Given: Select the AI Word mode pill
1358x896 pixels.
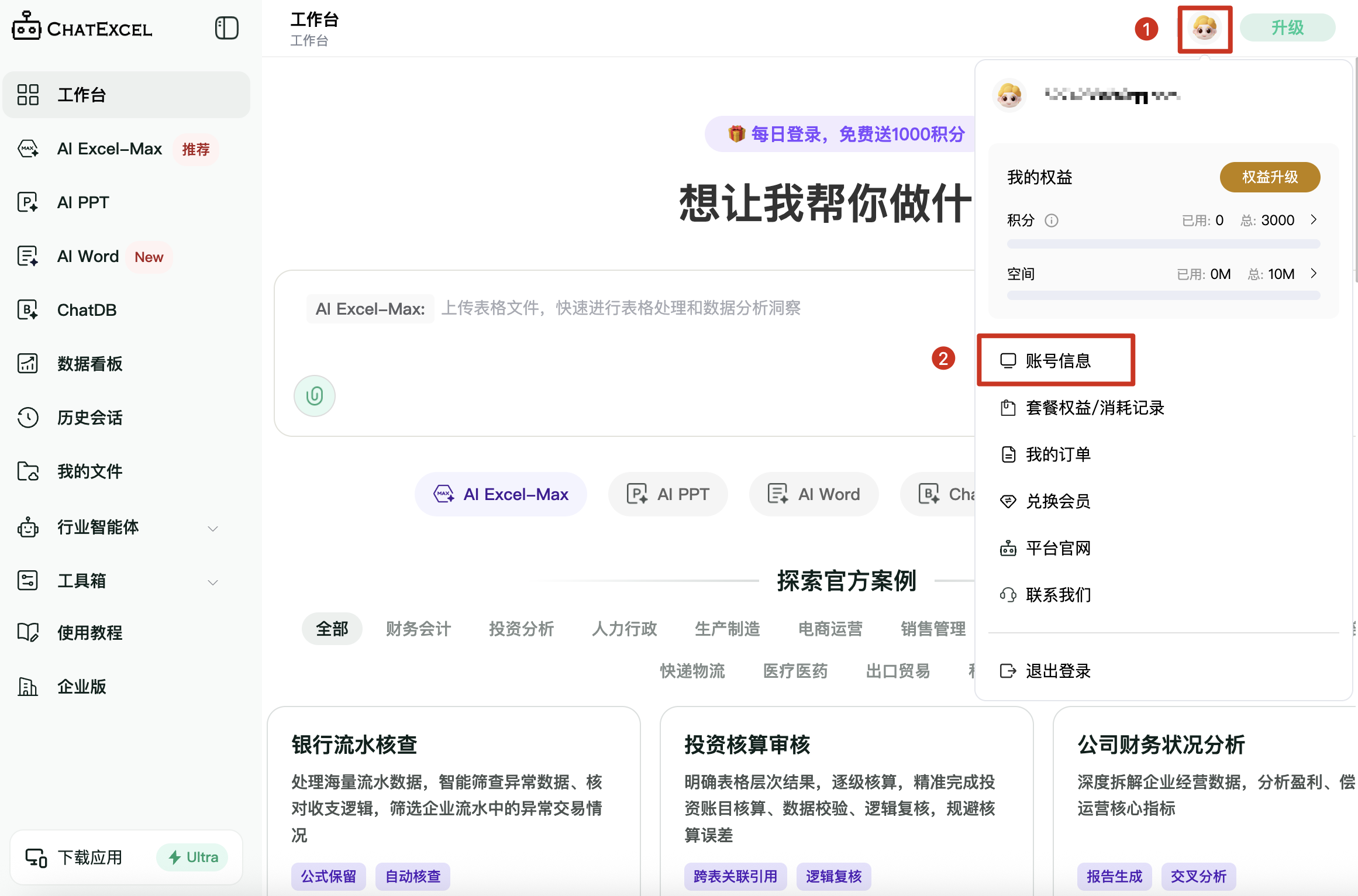Looking at the screenshot, I should pyautogui.click(x=814, y=494).
